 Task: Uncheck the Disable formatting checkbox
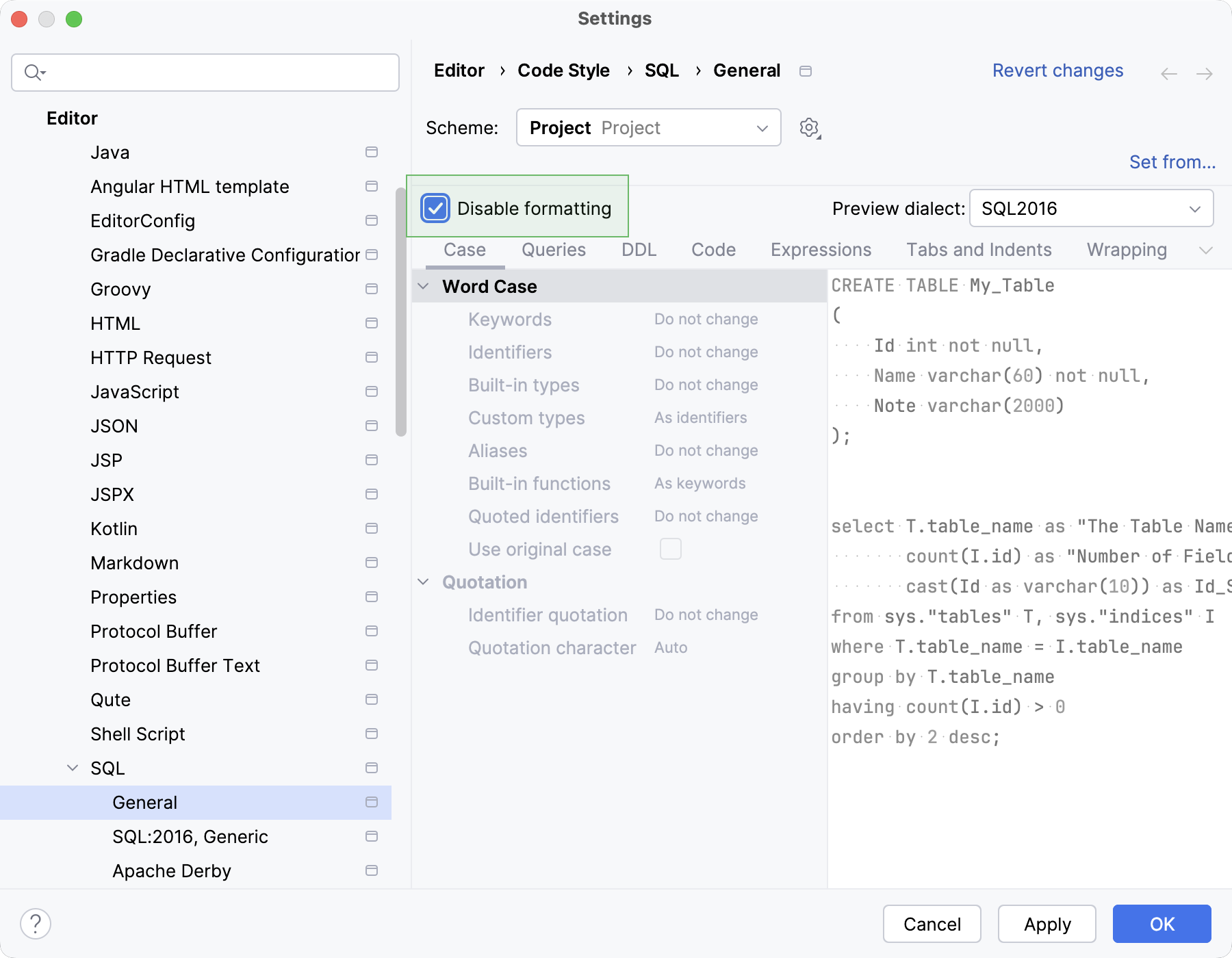tap(436, 208)
